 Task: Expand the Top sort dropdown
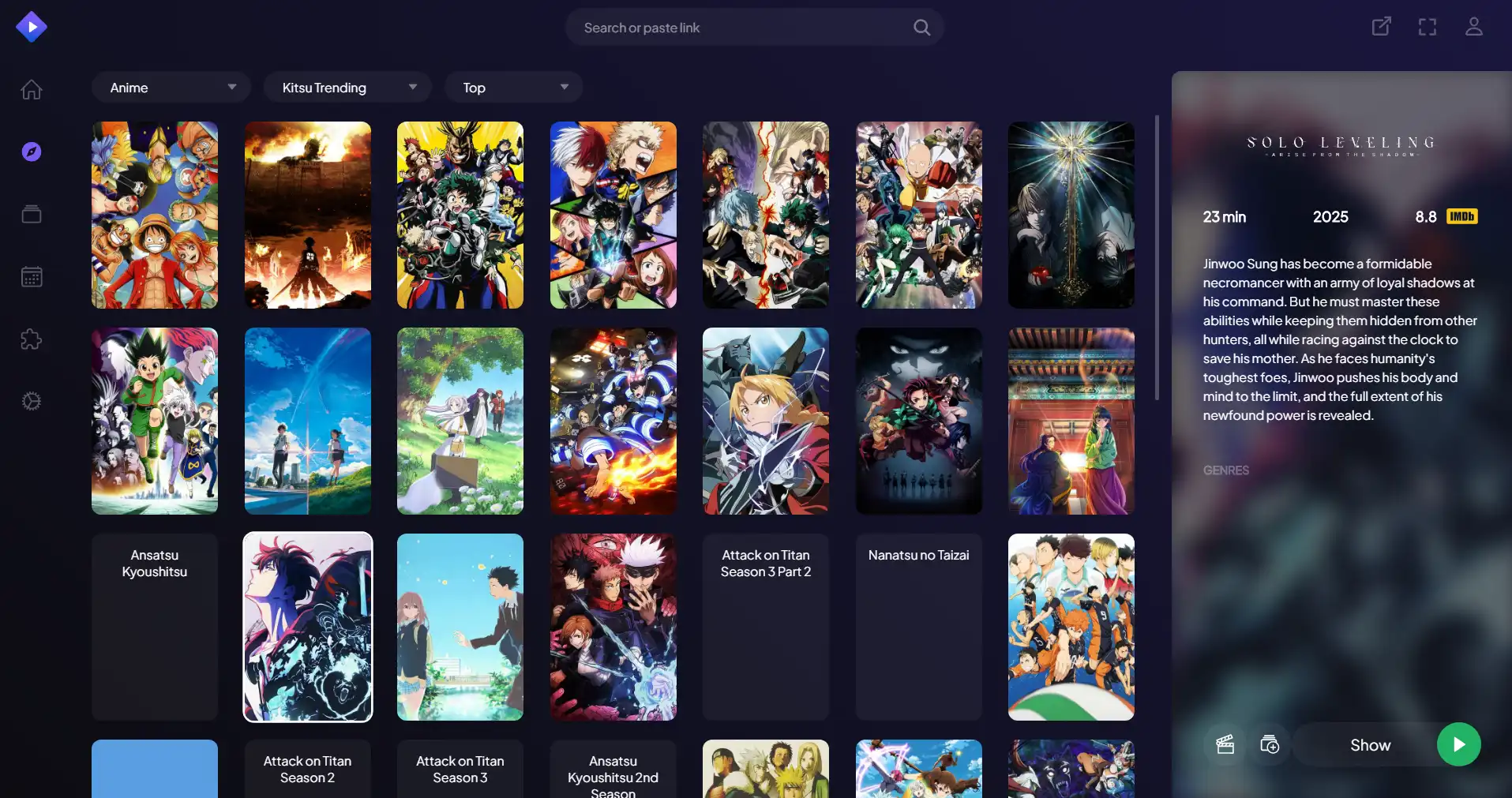(514, 88)
